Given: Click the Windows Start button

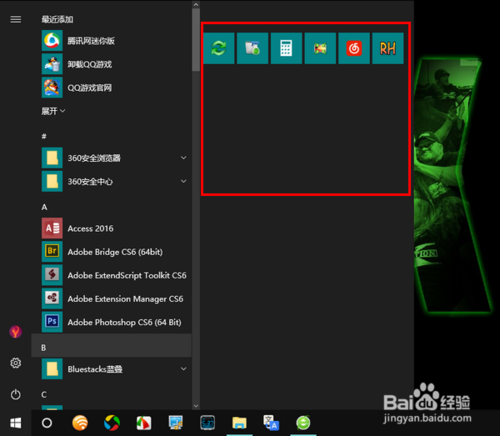Looking at the screenshot, I should pyautogui.click(x=16, y=423).
